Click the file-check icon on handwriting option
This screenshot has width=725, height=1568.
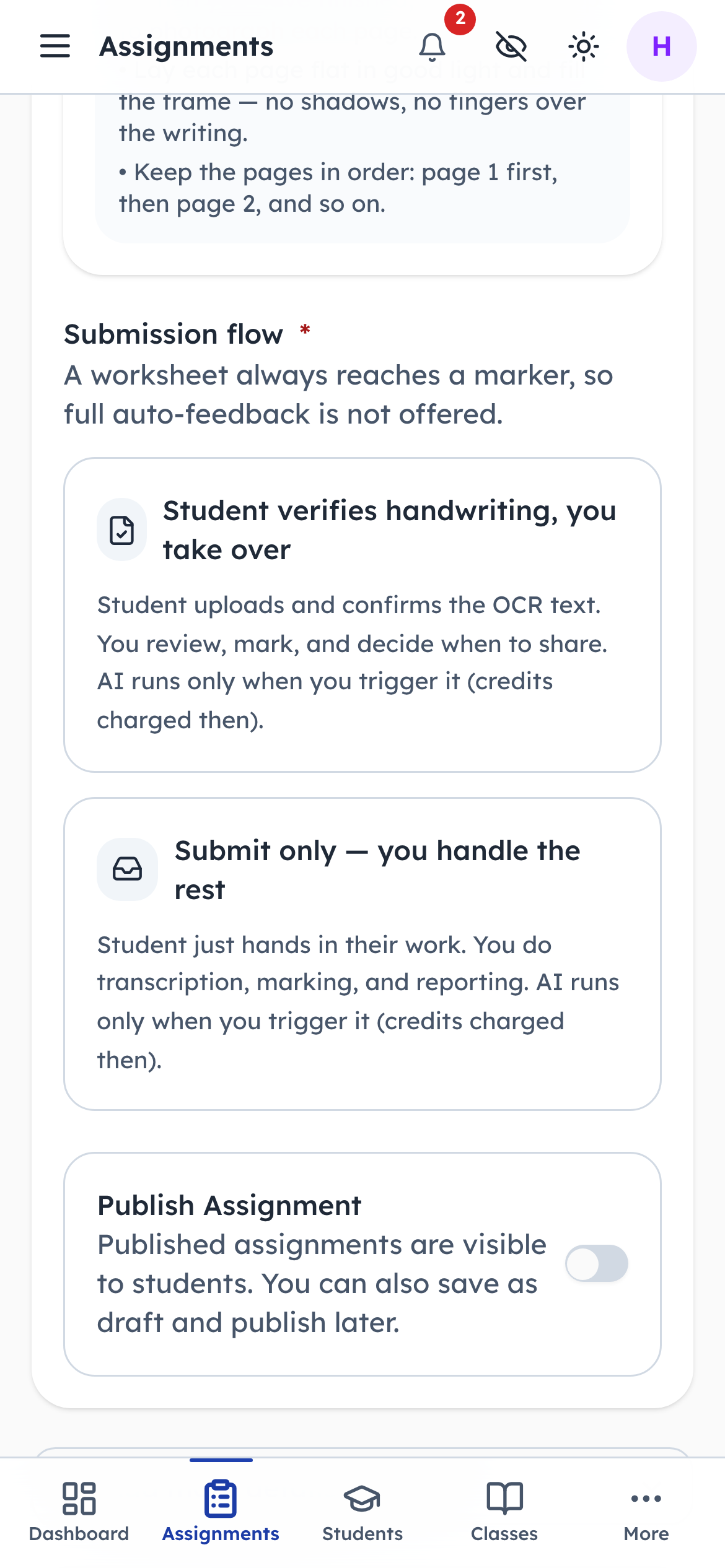tap(122, 530)
